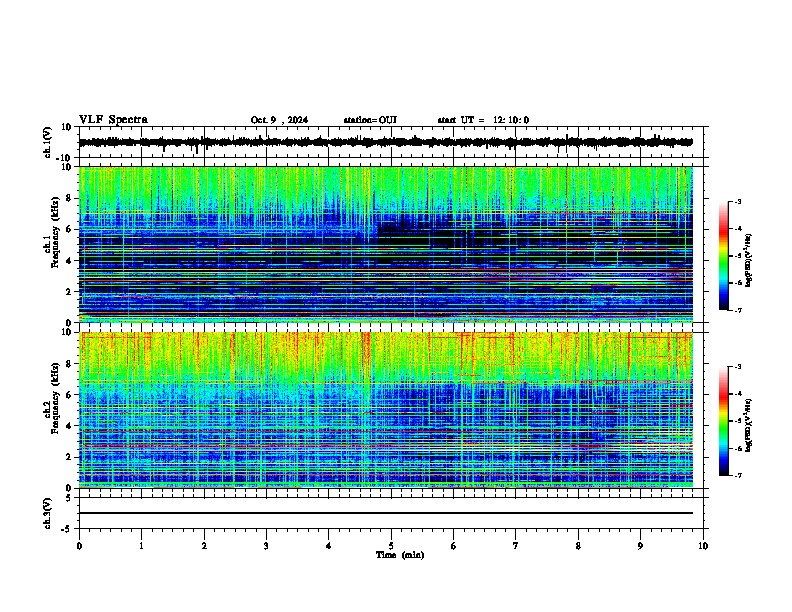Viewport: 792px width, 612px height.
Task: Click time axis tick label "5"
Action: click(391, 546)
